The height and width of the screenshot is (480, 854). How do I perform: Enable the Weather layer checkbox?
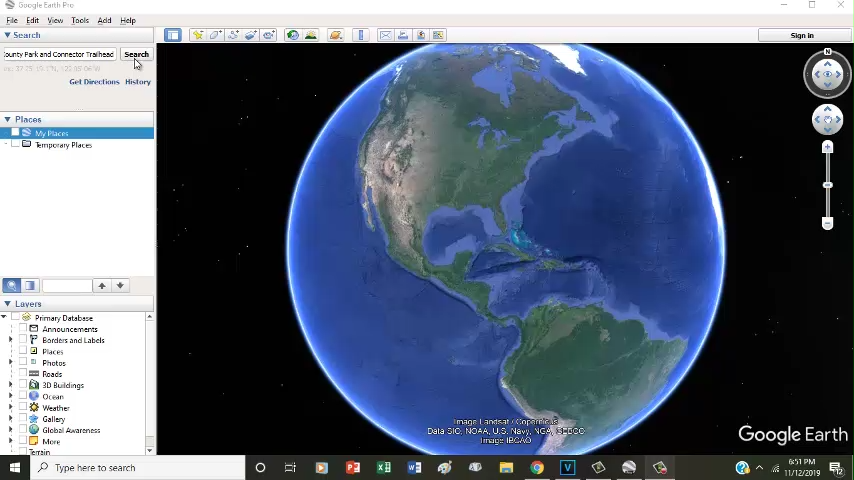tap(23, 407)
